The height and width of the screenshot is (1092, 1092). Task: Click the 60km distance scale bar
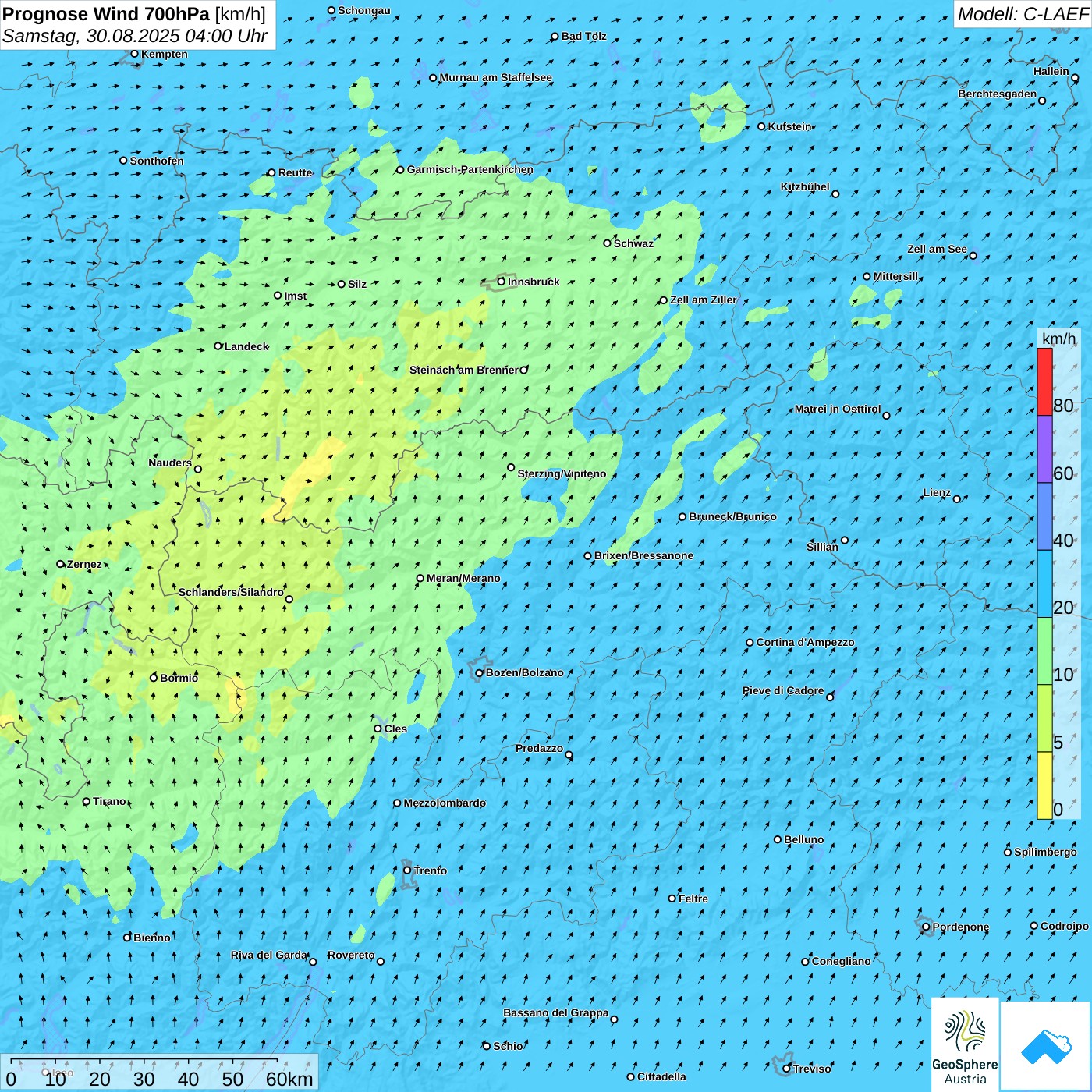(x=144, y=1061)
